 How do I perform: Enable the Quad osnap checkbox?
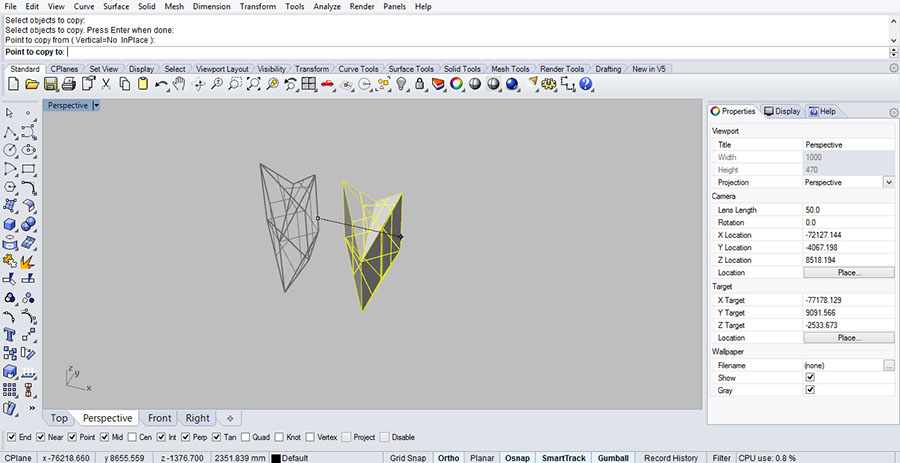(x=246, y=437)
